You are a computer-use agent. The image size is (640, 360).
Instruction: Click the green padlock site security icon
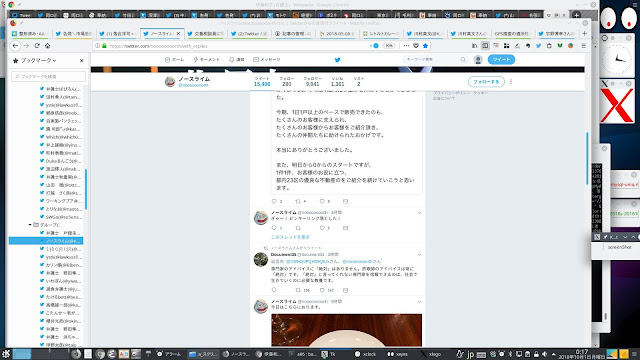click(x=104, y=46)
